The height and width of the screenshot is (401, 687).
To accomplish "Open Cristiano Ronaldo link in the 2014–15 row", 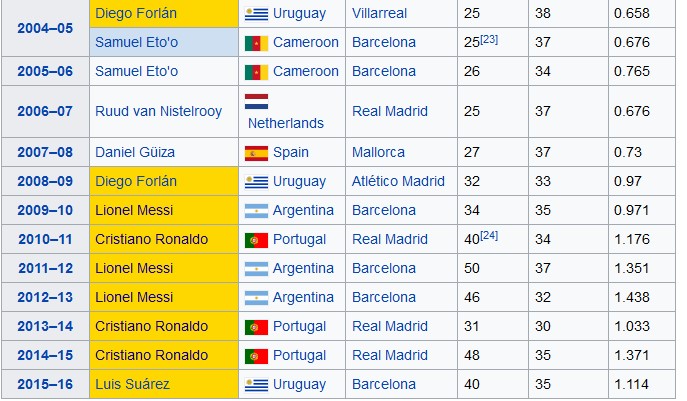I will 152,355.
